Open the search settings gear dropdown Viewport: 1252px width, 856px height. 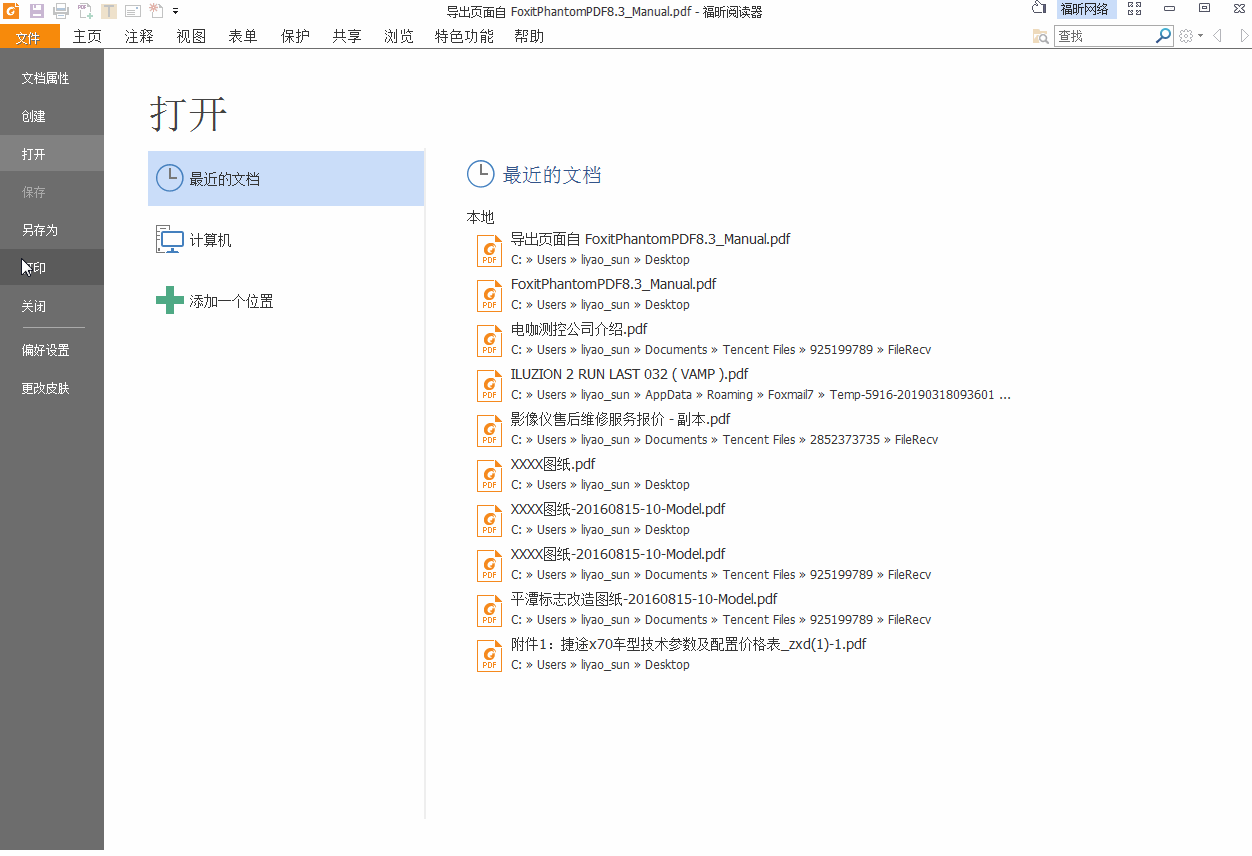coord(1190,36)
